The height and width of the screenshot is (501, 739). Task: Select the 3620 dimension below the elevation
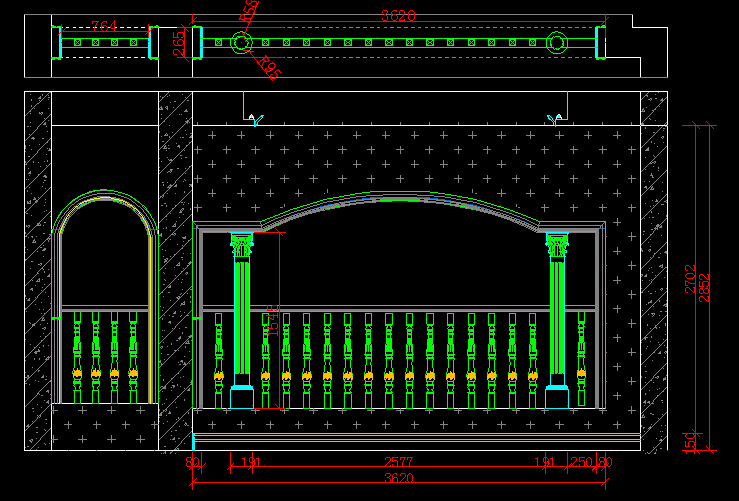[399, 478]
